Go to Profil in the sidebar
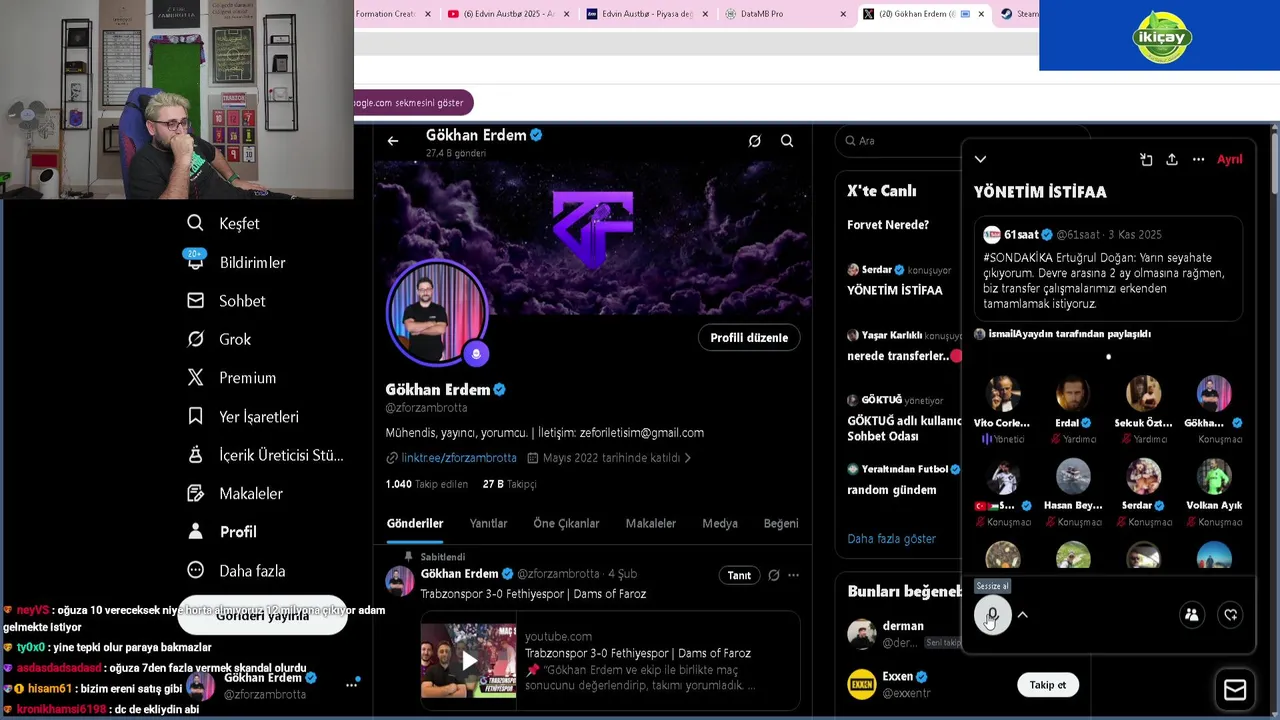 [x=222, y=532]
